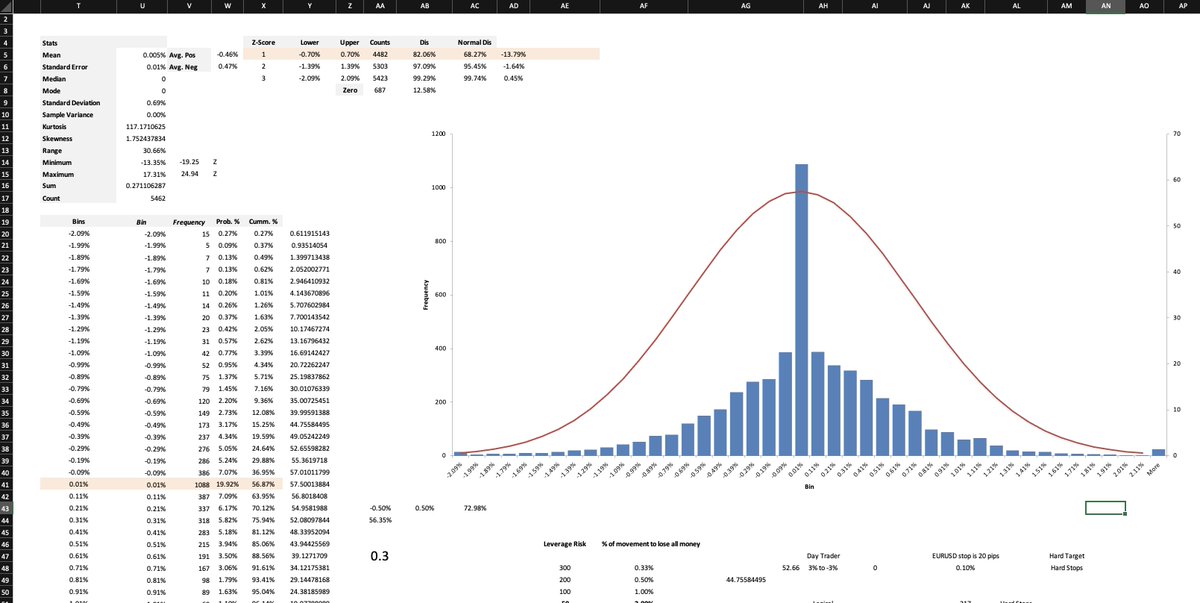Select the 'Normal Dis' header cell
Image resolution: width=1200 pixels, height=603 pixels.
pyautogui.click(x=473, y=43)
